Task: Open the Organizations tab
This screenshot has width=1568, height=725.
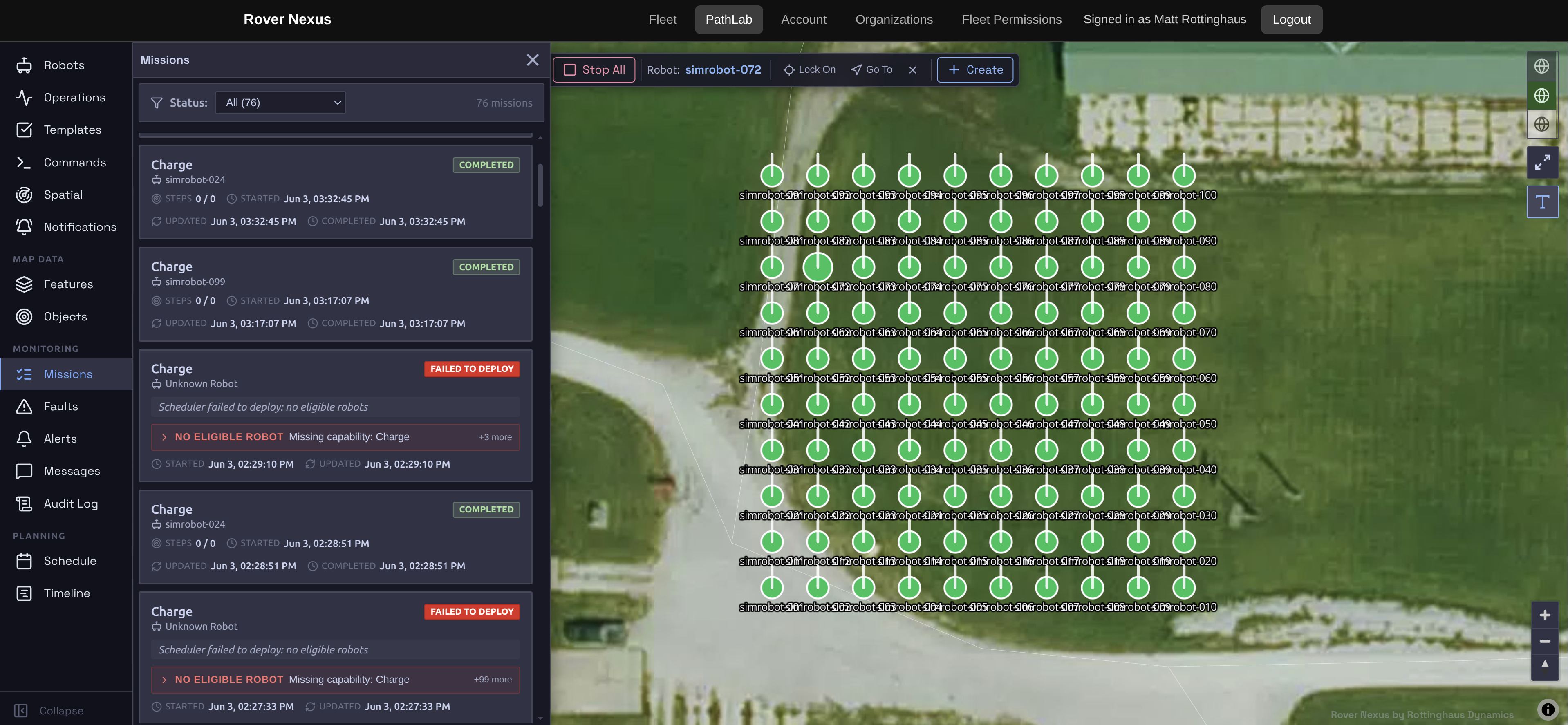Action: 894,20
